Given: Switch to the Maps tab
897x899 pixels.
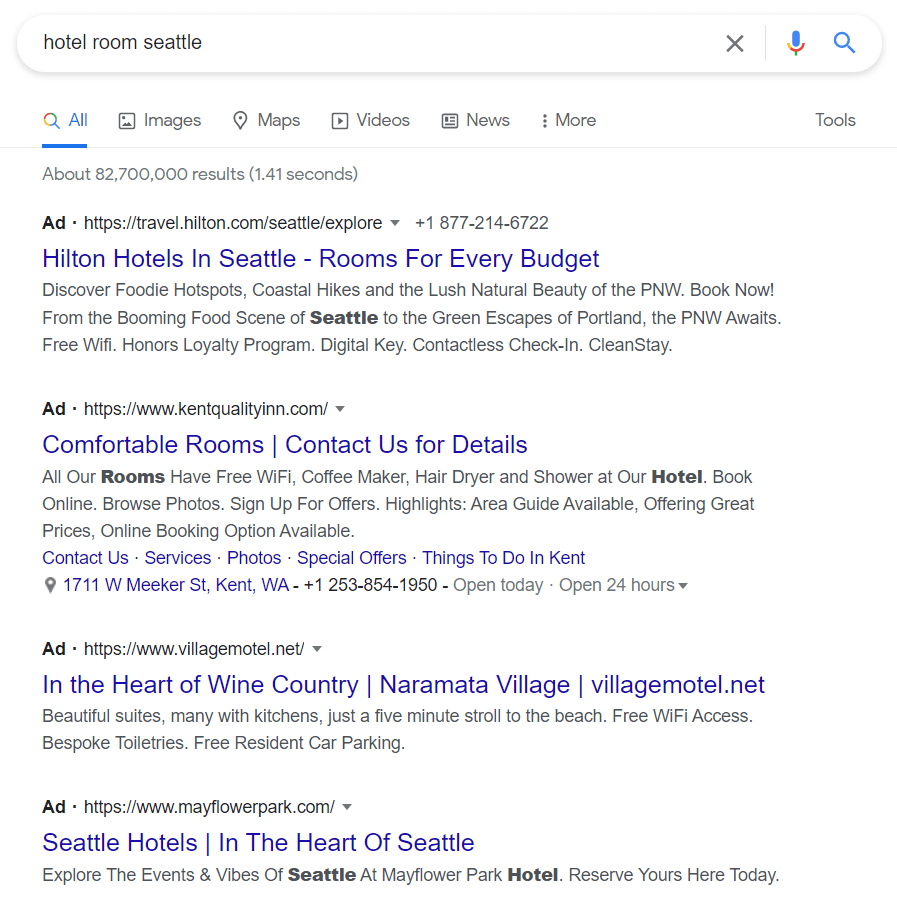Looking at the screenshot, I should click(266, 120).
